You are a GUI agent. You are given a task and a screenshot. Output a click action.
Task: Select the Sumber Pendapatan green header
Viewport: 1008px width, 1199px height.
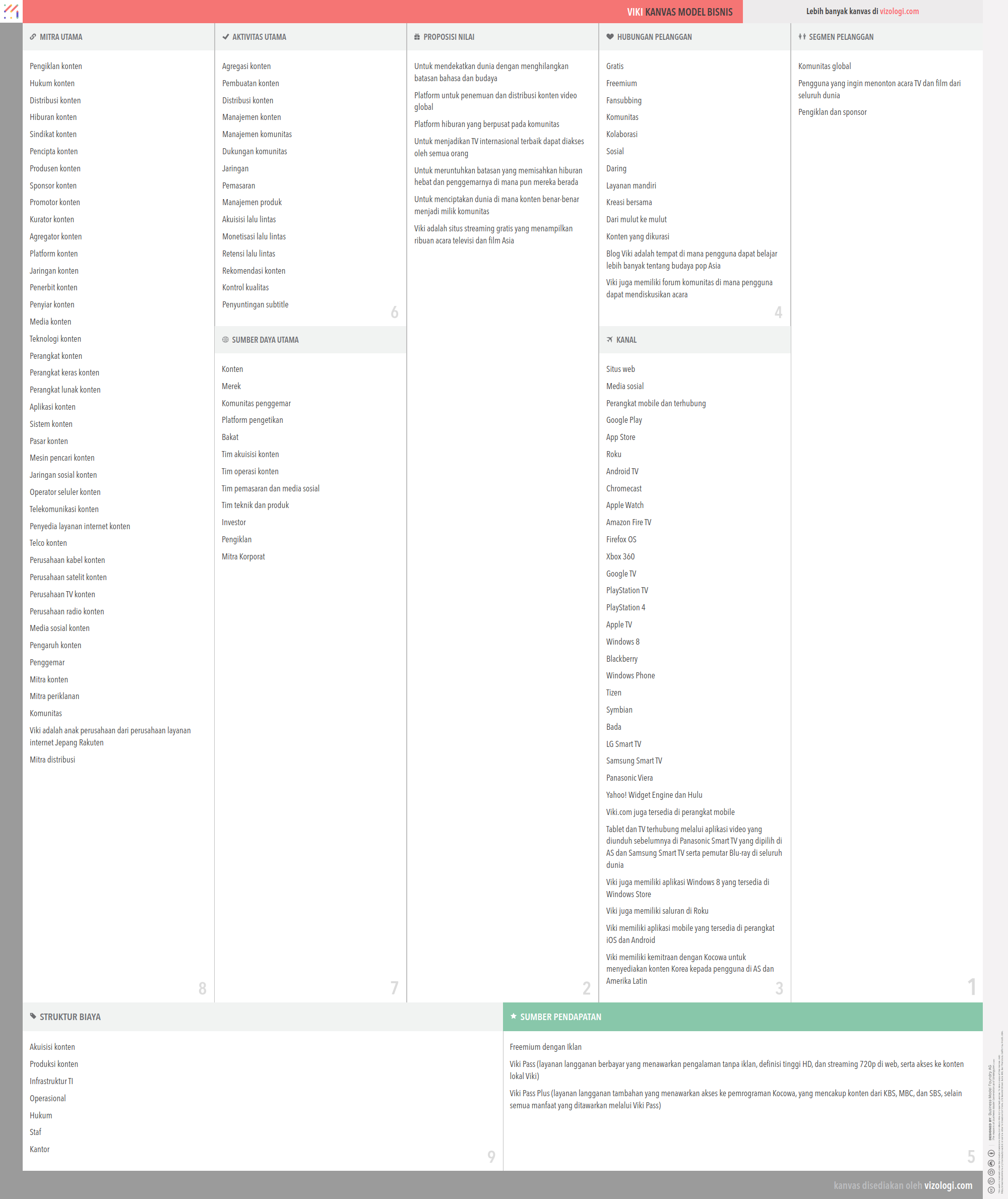coord(743,1017)
